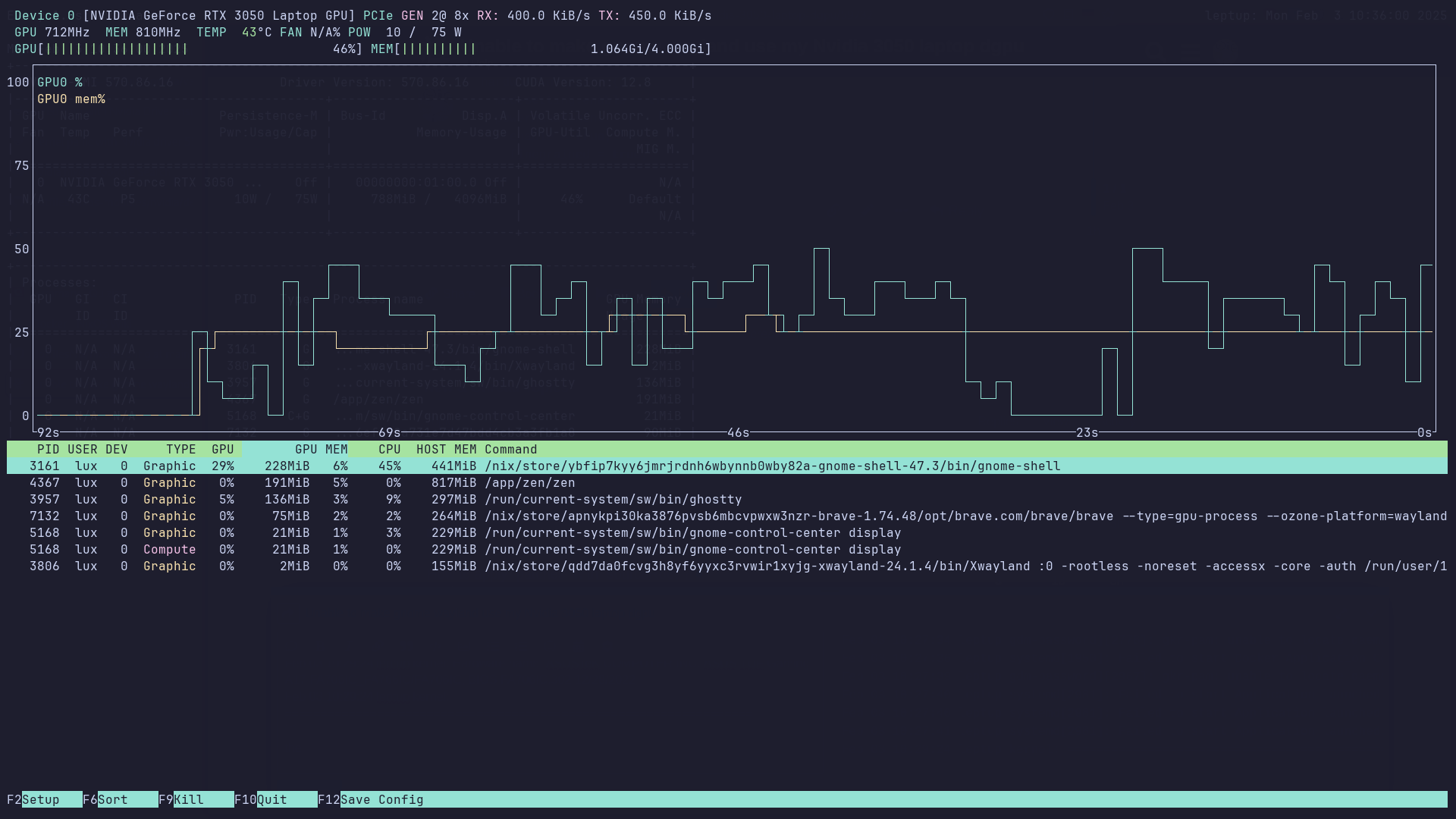This screenshot has width=1456, height=819.
Task: Click the MEM usage bar showing 1.064Gi
Action: [531, 49]
